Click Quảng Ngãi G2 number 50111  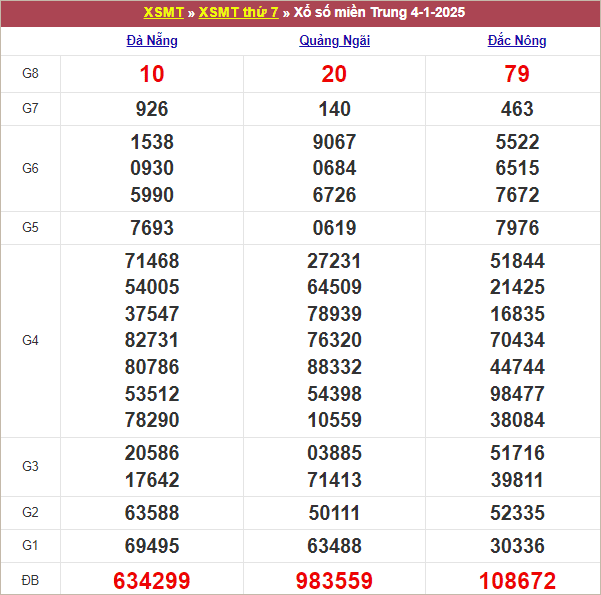pyautogui.click(x=335, y=513)
